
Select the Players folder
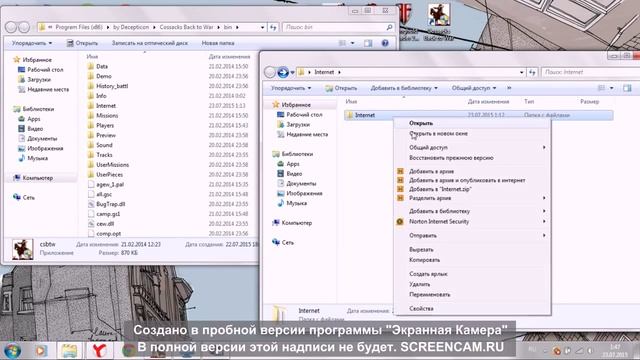pos(105,125)
